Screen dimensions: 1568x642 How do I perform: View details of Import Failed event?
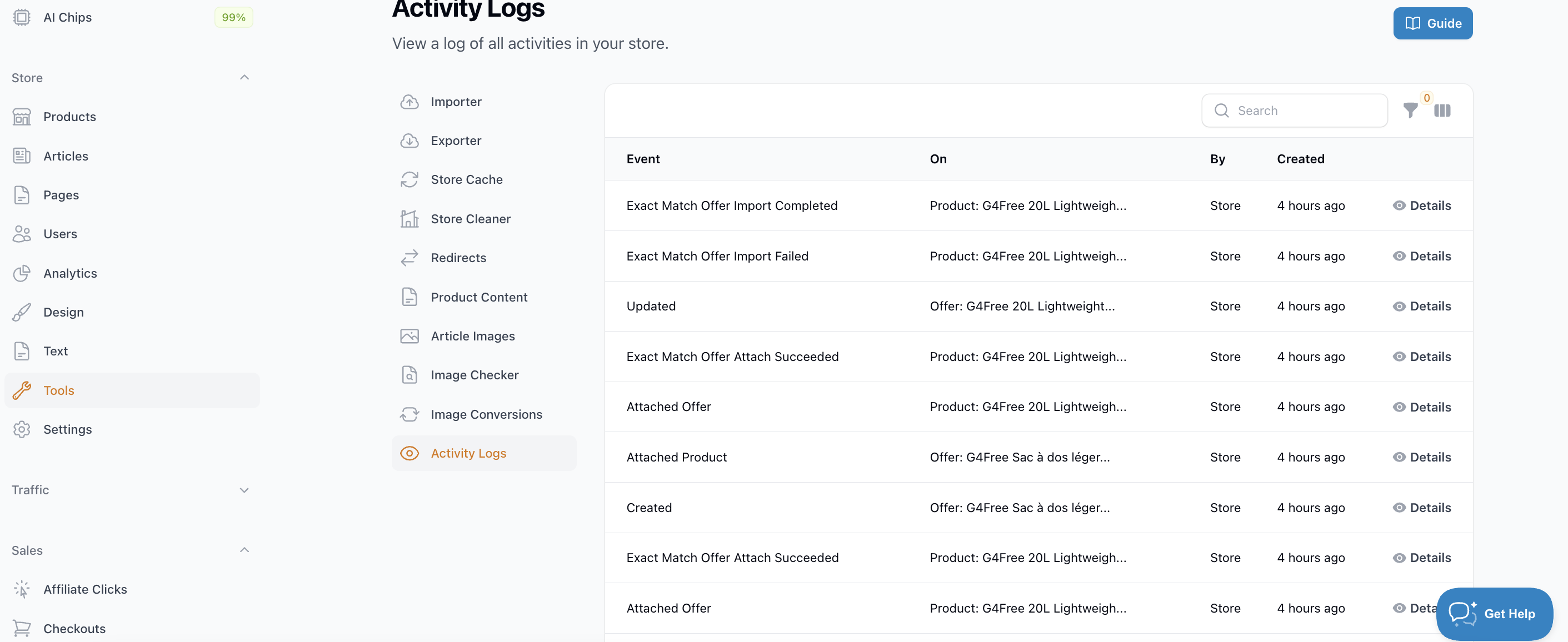click(1422, 256)
